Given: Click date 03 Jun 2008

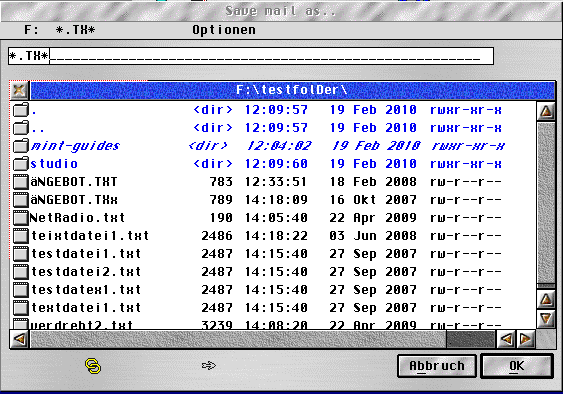Looking at the screenshot, I should tap(373, 236).
